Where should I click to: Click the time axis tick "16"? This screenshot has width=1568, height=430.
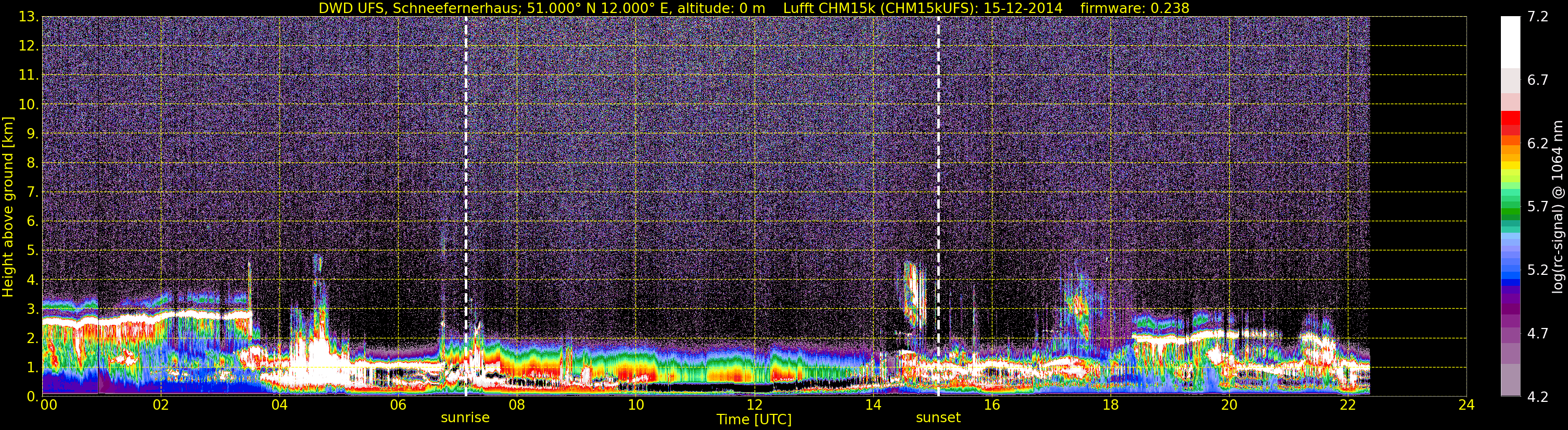point(991,405)
